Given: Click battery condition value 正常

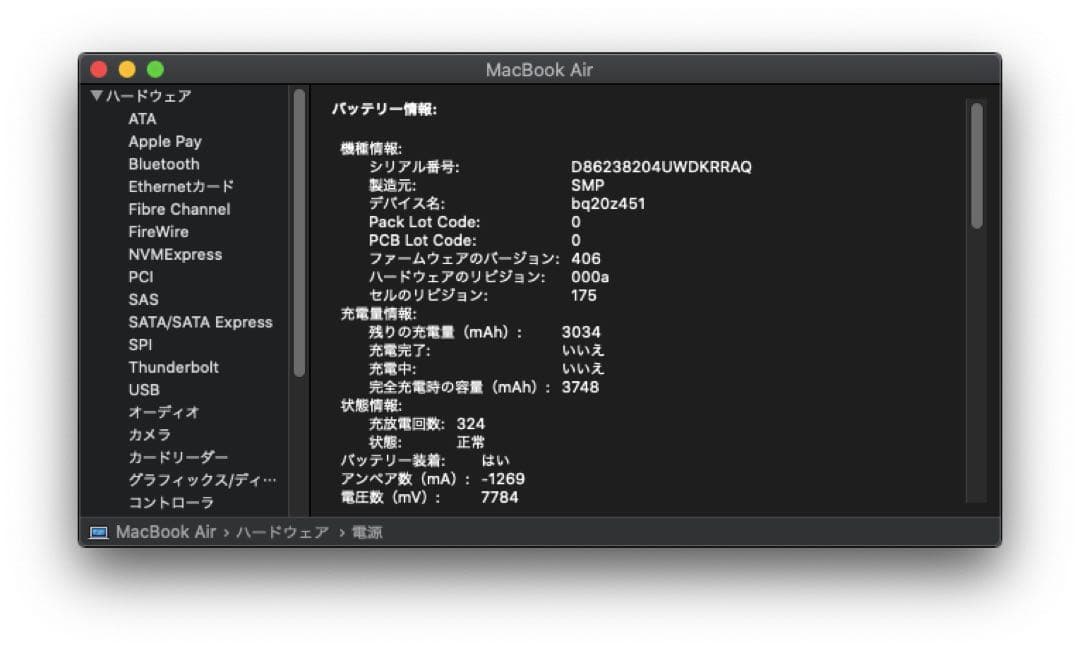Looking at the screenshot, I should pos(470,442).
